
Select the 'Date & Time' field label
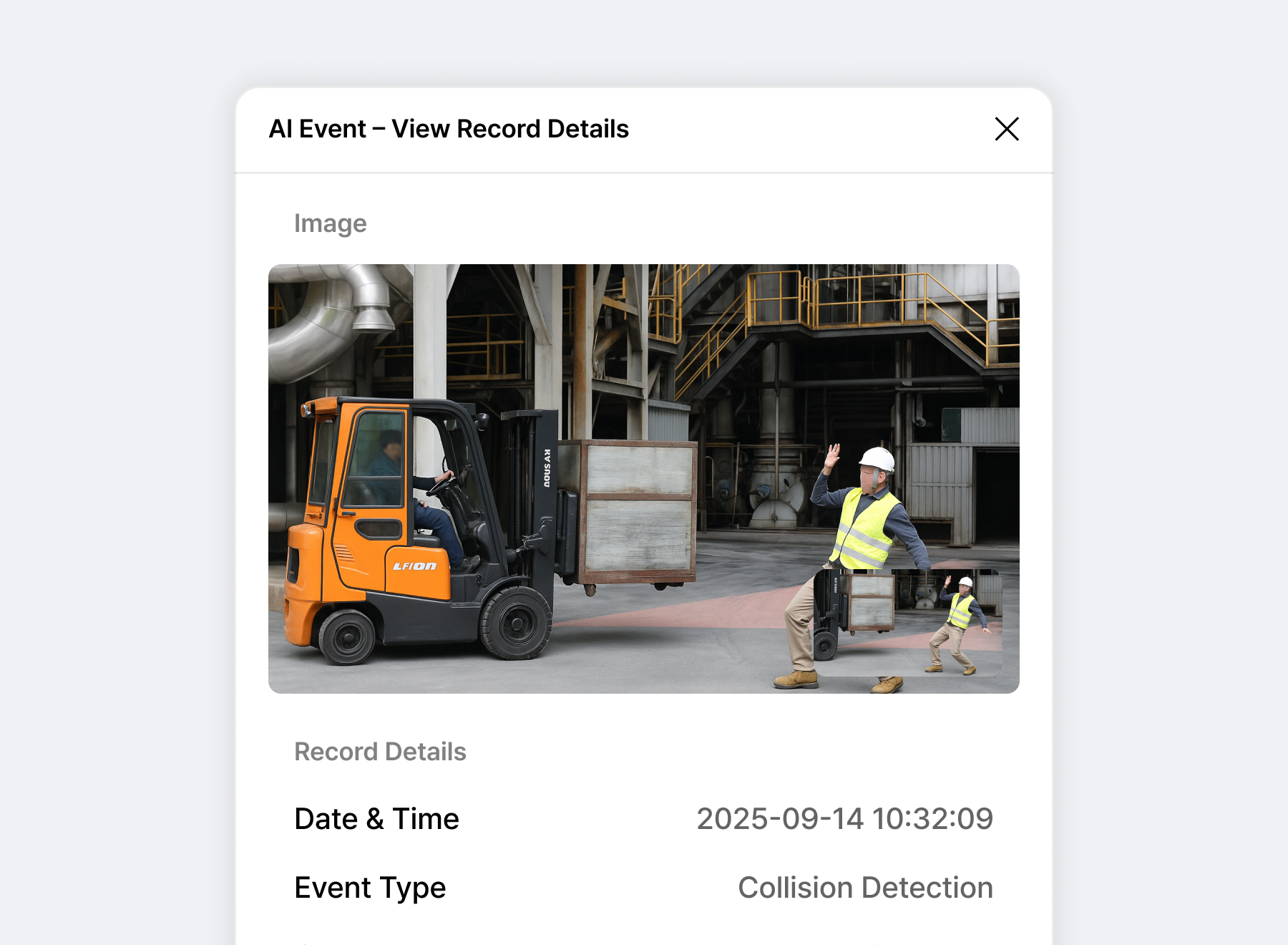(376, 818)
